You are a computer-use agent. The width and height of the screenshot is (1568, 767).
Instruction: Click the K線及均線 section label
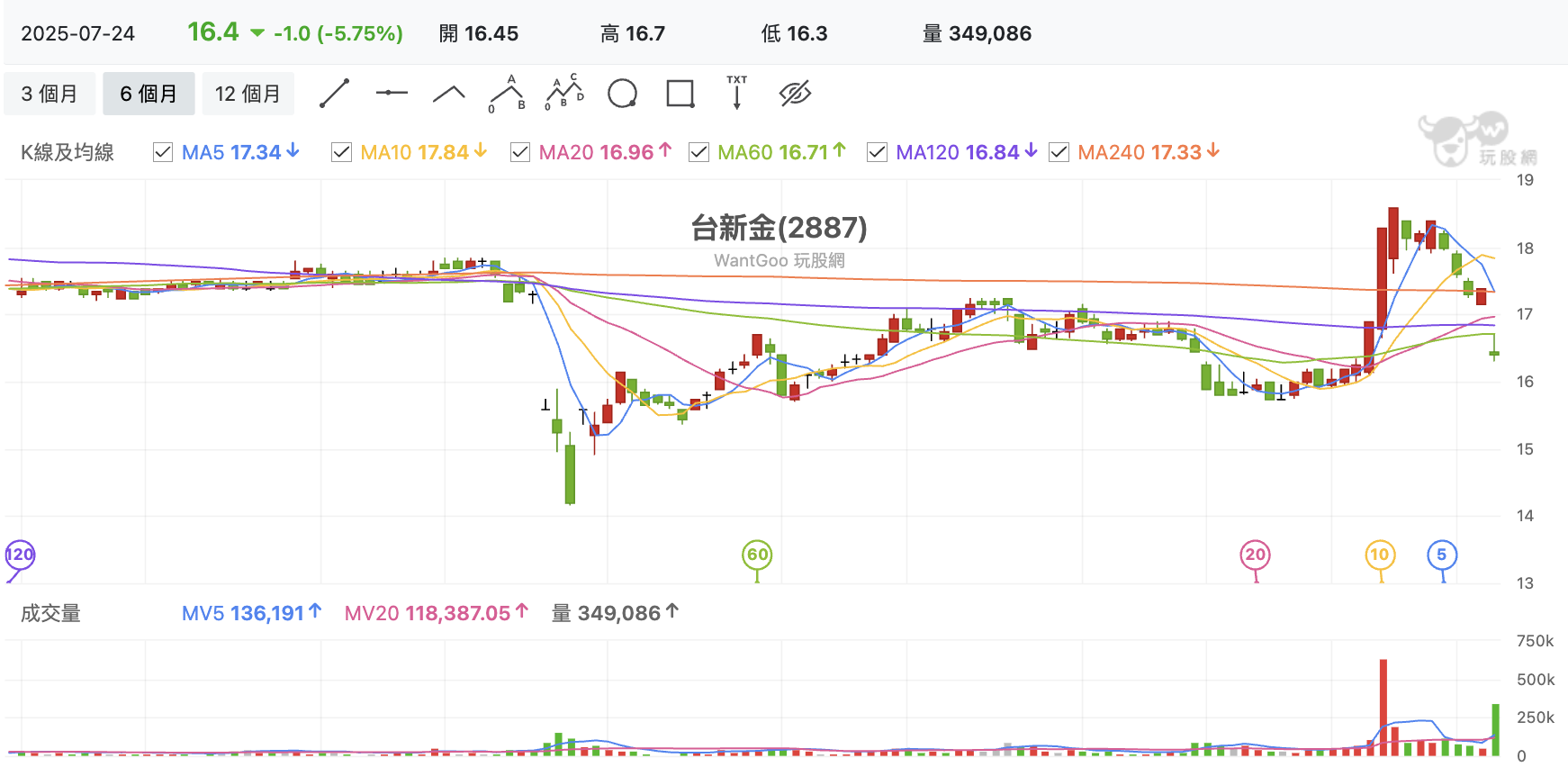coord(68,152)
